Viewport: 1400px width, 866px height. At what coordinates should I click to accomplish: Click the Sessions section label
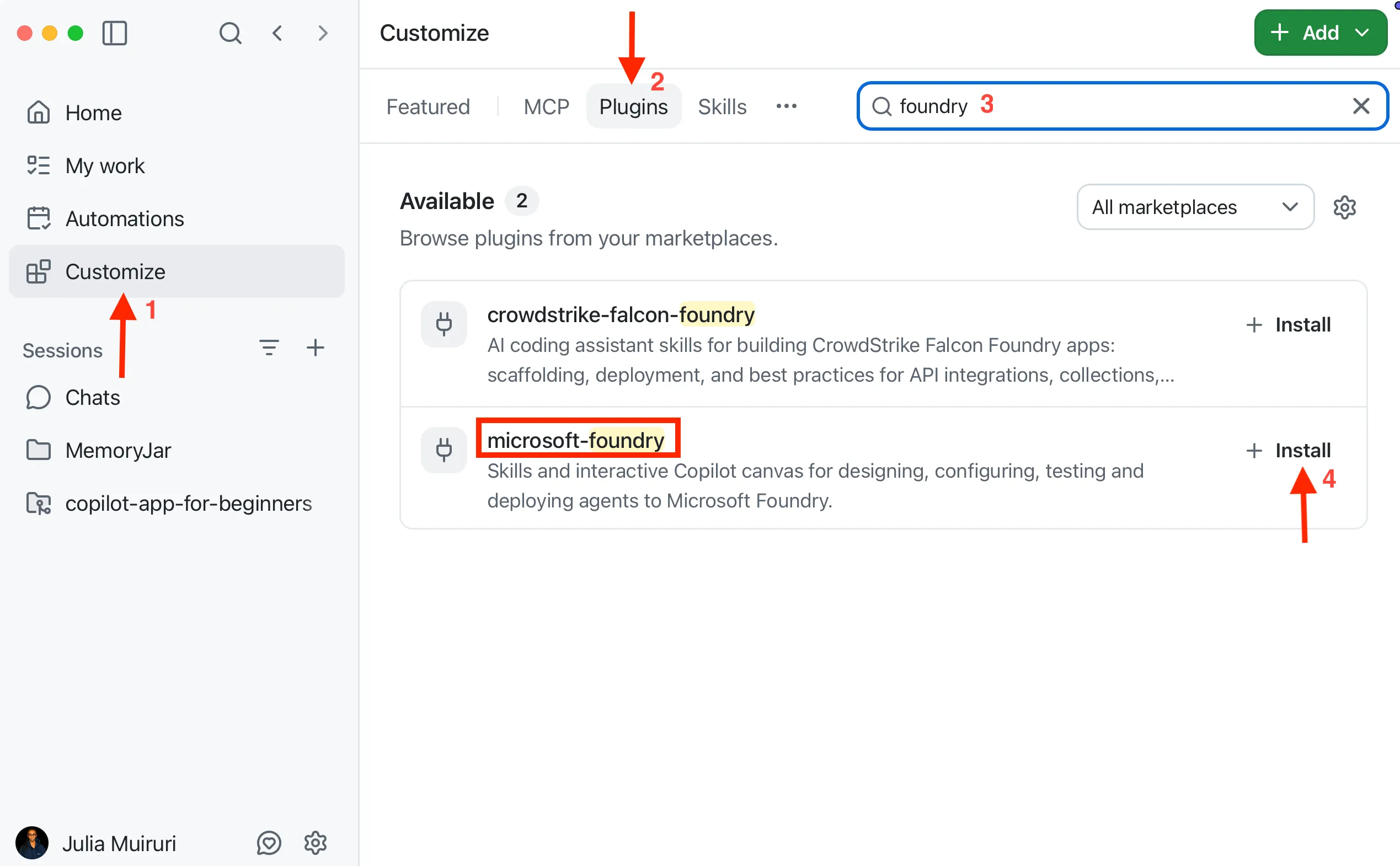62,350
